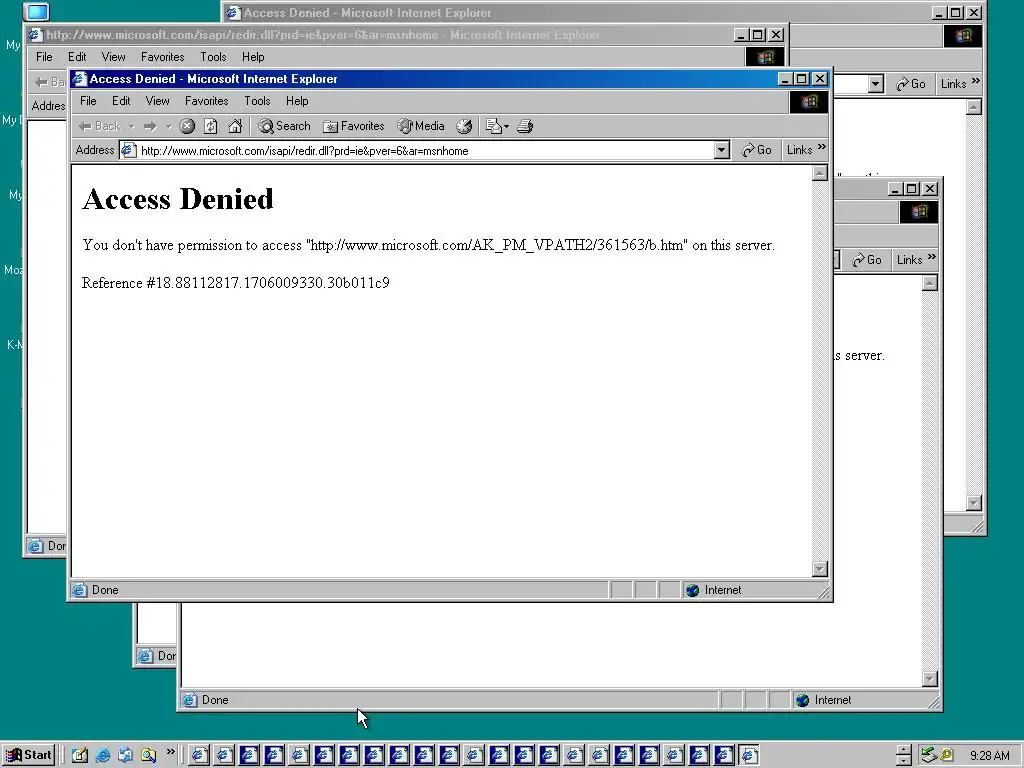Open the Start menu
Image resolution: width=1024 pixels, height=768 pixels.
click(29, 755)
